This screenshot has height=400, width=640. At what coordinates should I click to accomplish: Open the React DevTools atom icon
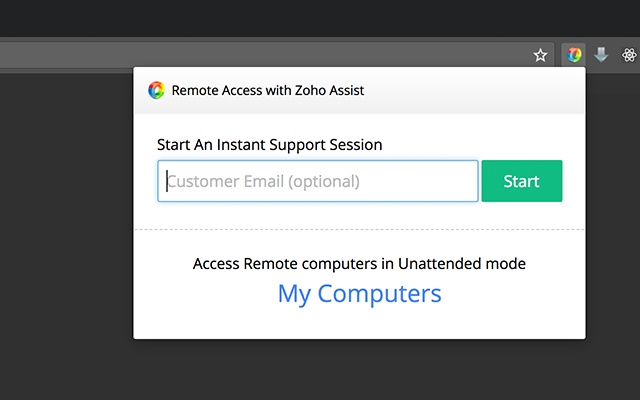[628, 55]
